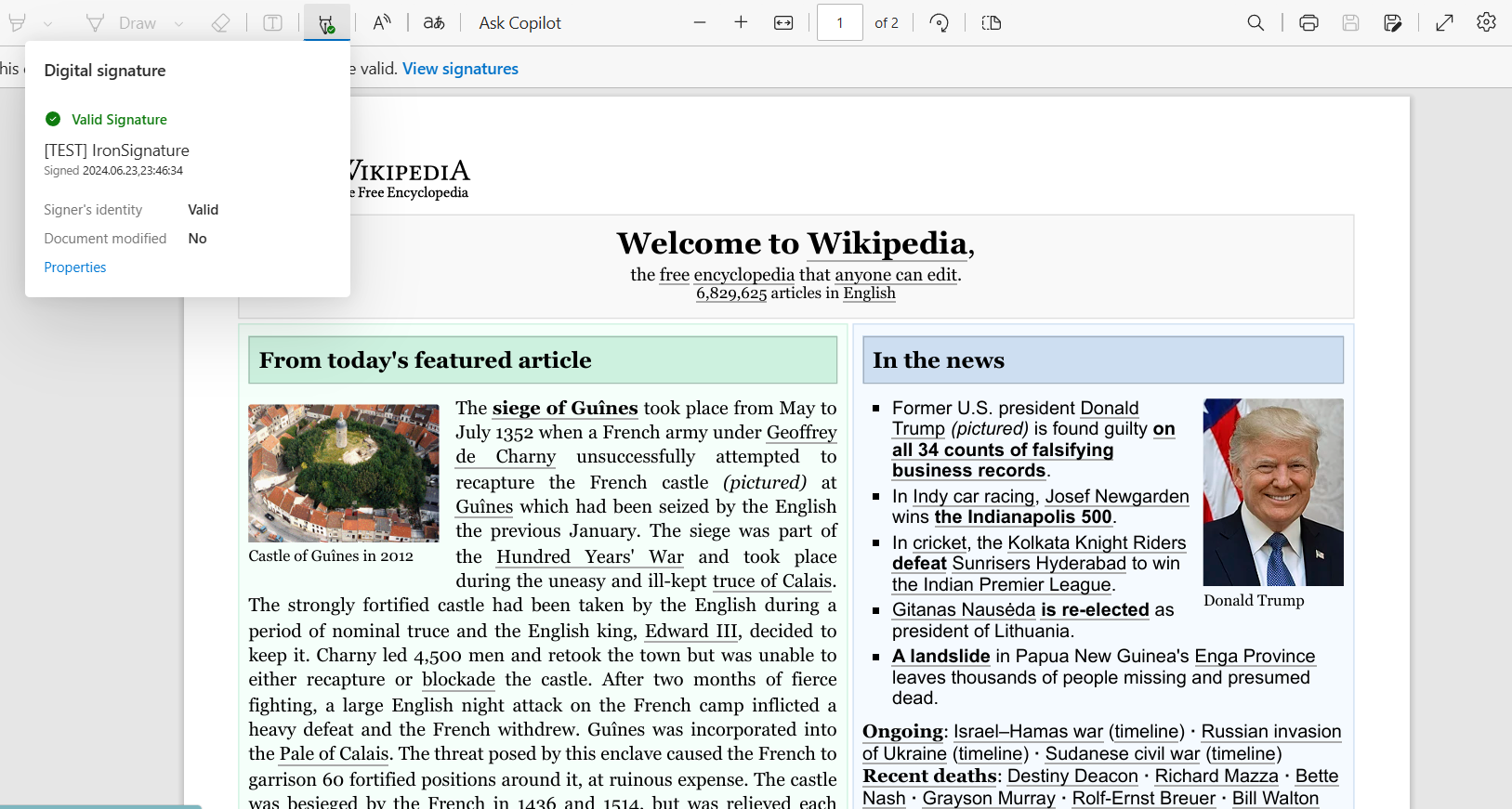The image size is (1512, 809).
Task: Open PDF viewer settings gear
Action: (1486, 23)
